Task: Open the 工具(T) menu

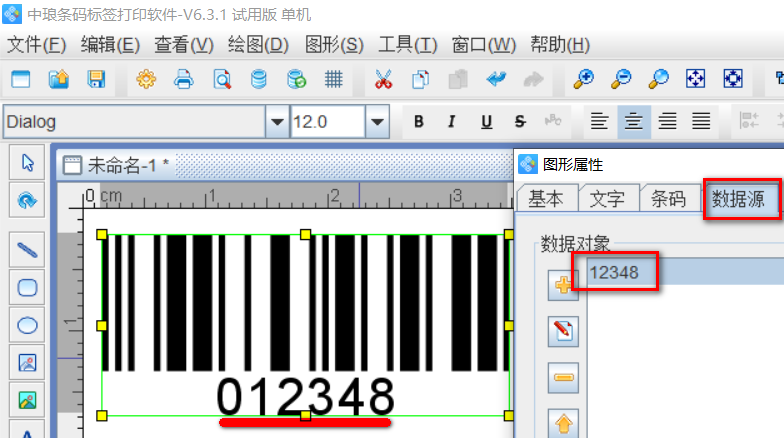Action: coord(408,45)
